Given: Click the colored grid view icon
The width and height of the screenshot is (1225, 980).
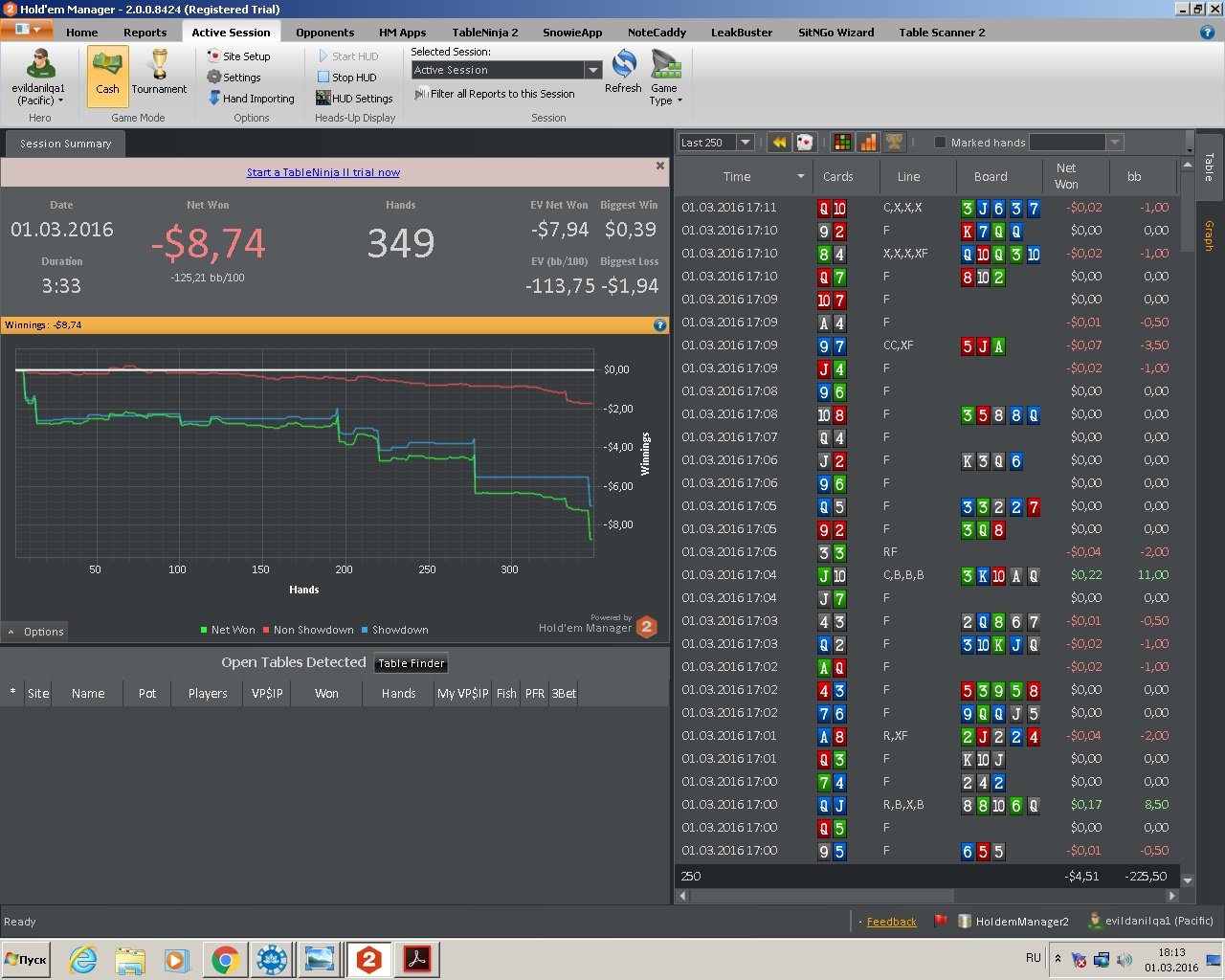Looking at the screenshot, I should pos(843,143).
